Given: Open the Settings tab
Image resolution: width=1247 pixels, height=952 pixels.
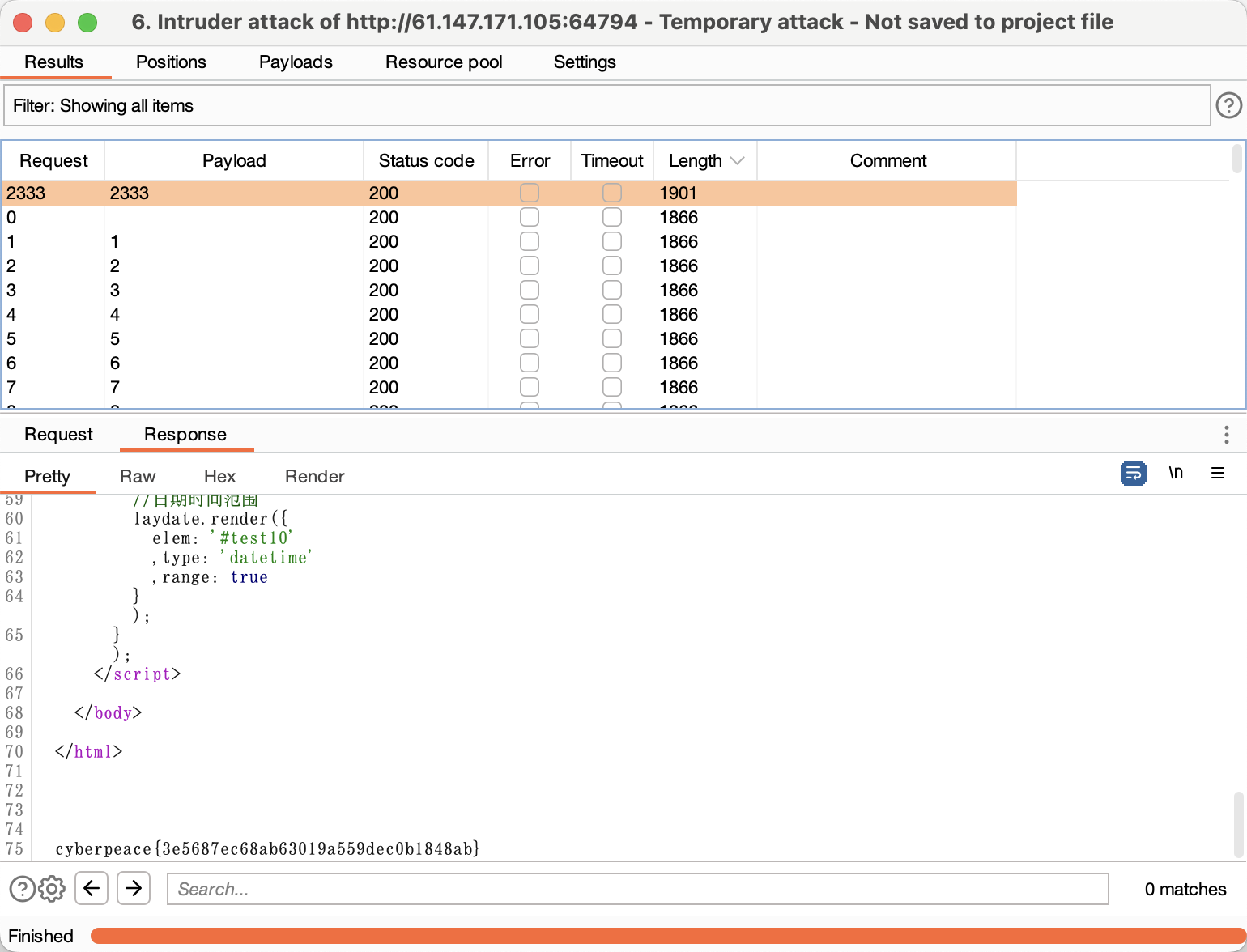Looking at the screenshot, I should click(585, 62).
